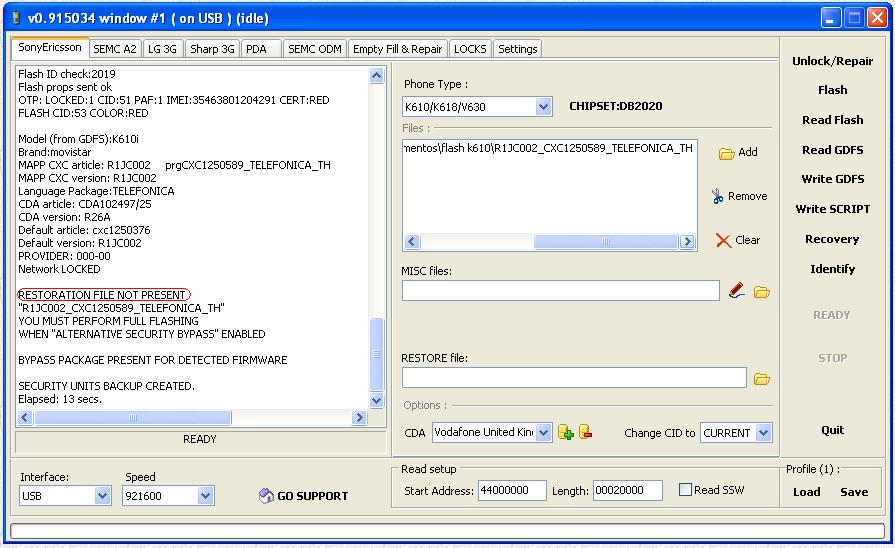Screen dimensions: 895x548
Task: Click the Files list horizontal scrollbar thumb
Action: 606,241
